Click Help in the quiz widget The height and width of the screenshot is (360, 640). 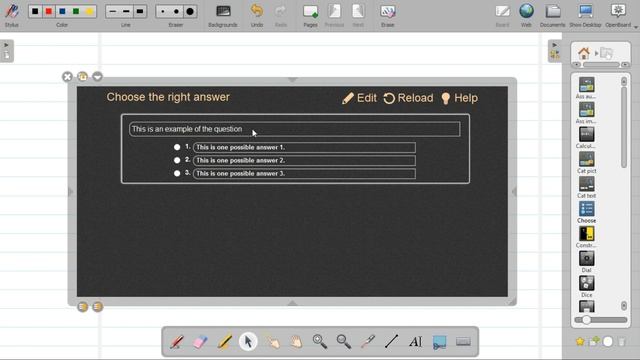[460, 98]
